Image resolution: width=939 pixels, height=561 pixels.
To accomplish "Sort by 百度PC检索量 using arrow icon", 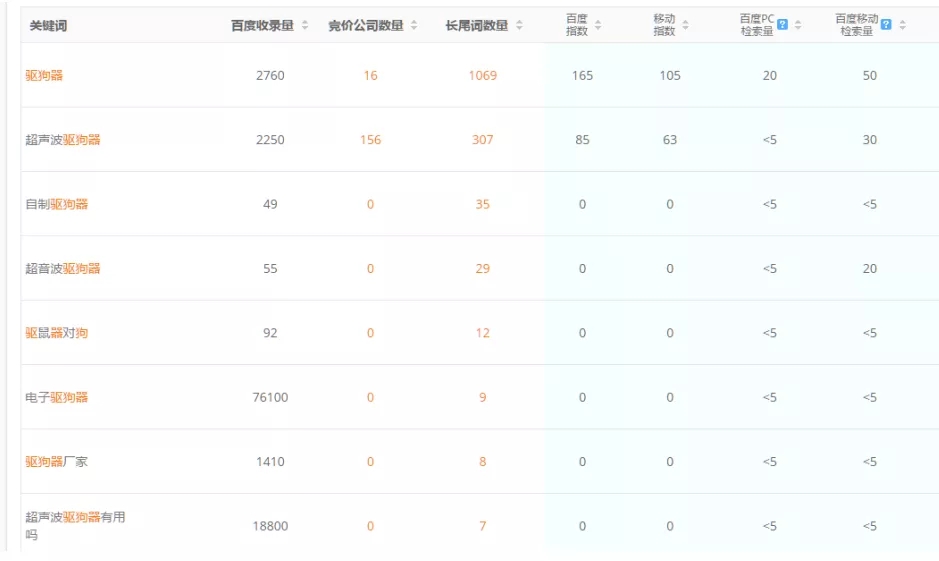I will [x=797, y=26].
